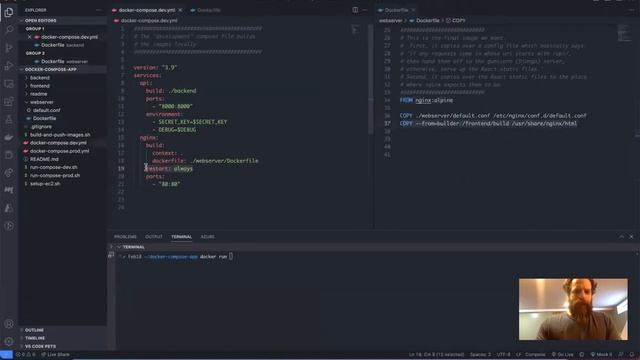Expand the backend folder
This screenshot has height=360, width=640.
click(40, 78)
